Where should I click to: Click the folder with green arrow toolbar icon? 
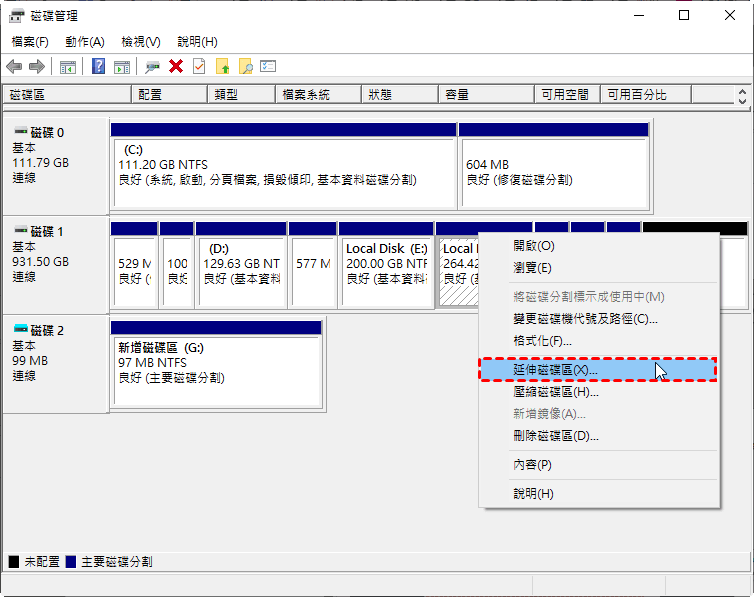[x=223, y=66]
